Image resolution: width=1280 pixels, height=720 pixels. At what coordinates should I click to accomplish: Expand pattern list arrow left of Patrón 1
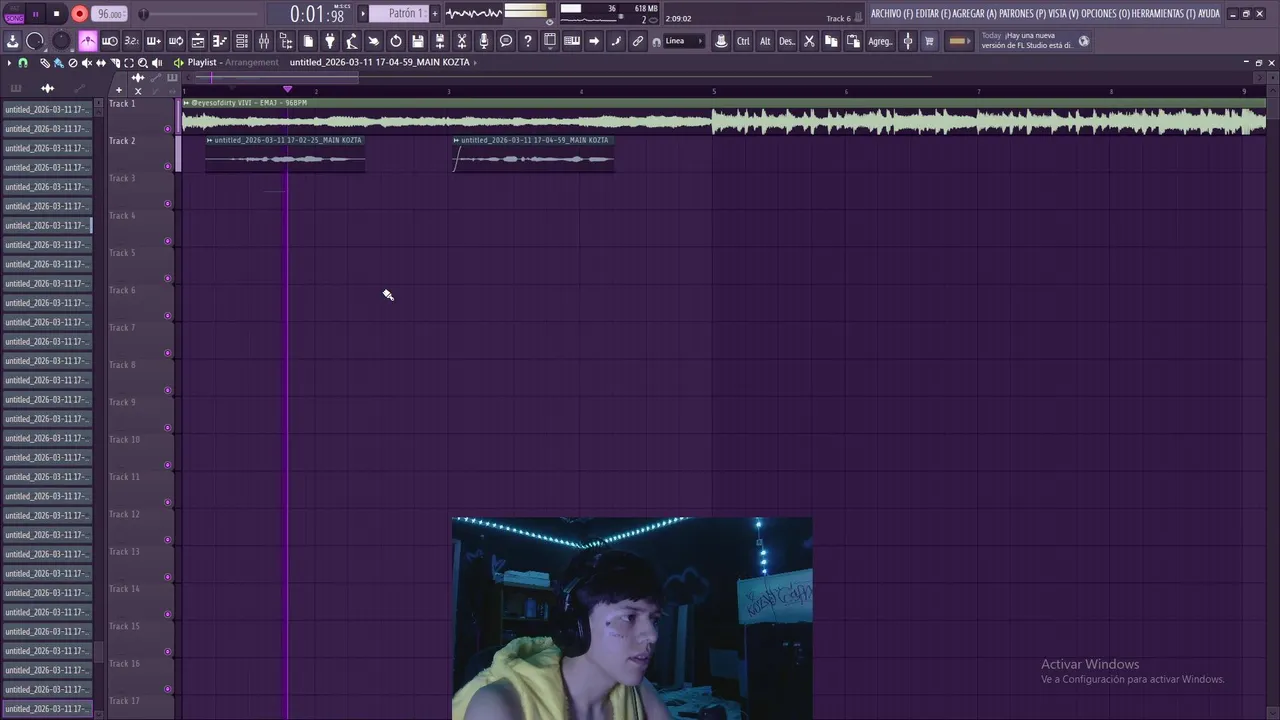tap(364, 14)
